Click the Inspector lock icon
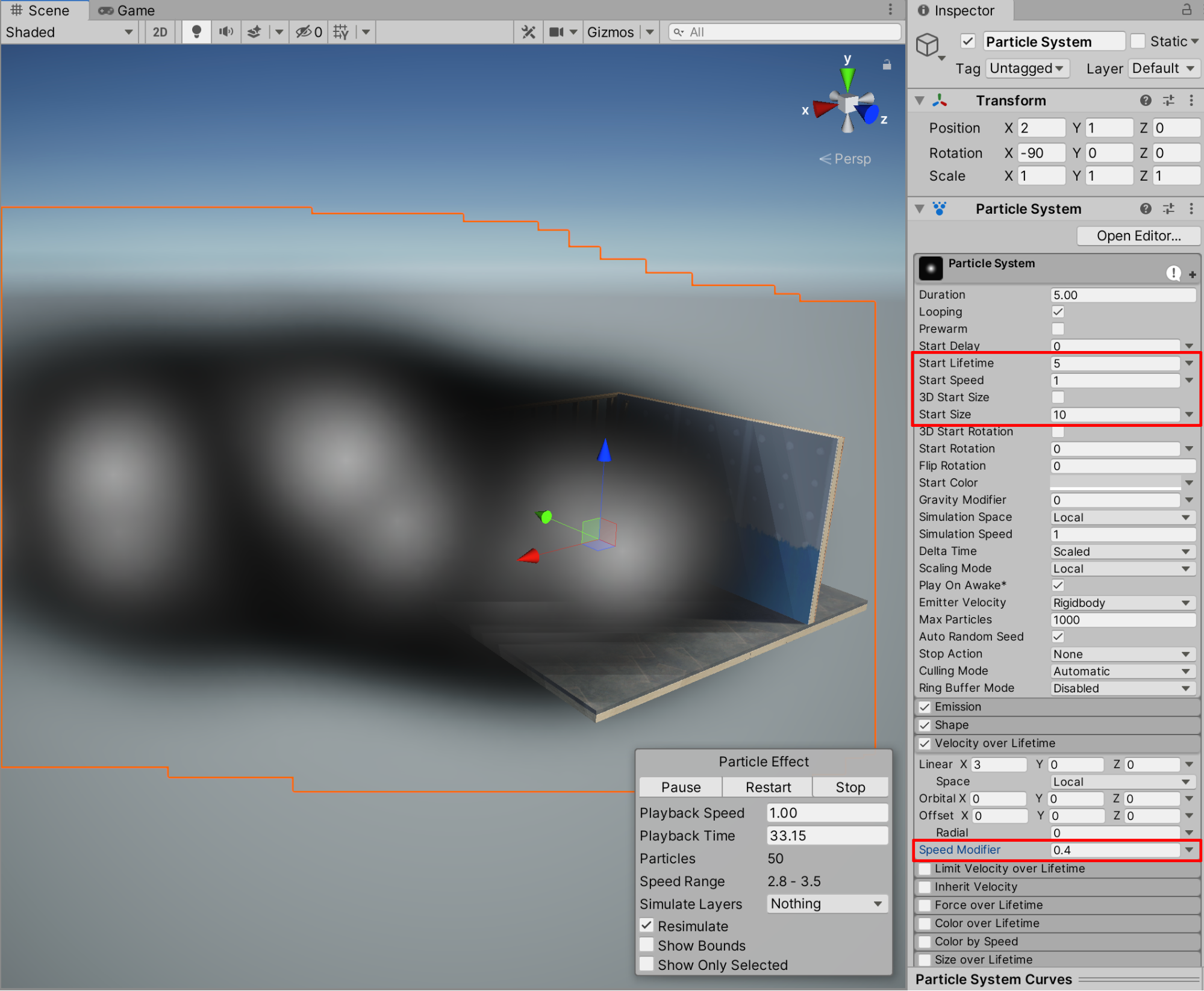The image size is (1204, 991). point(1186,10)
